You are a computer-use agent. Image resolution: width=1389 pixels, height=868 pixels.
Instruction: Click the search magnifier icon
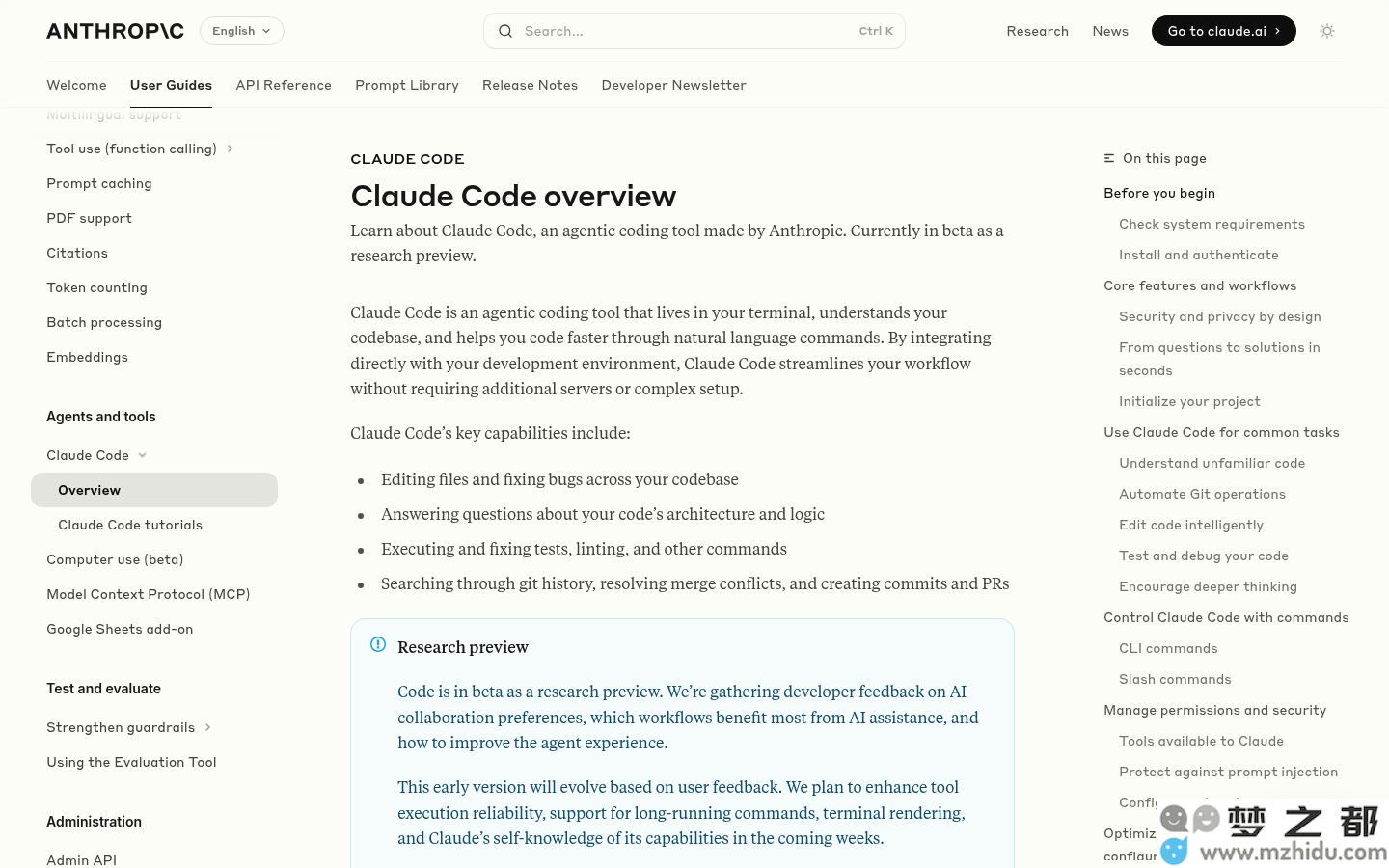505,31
